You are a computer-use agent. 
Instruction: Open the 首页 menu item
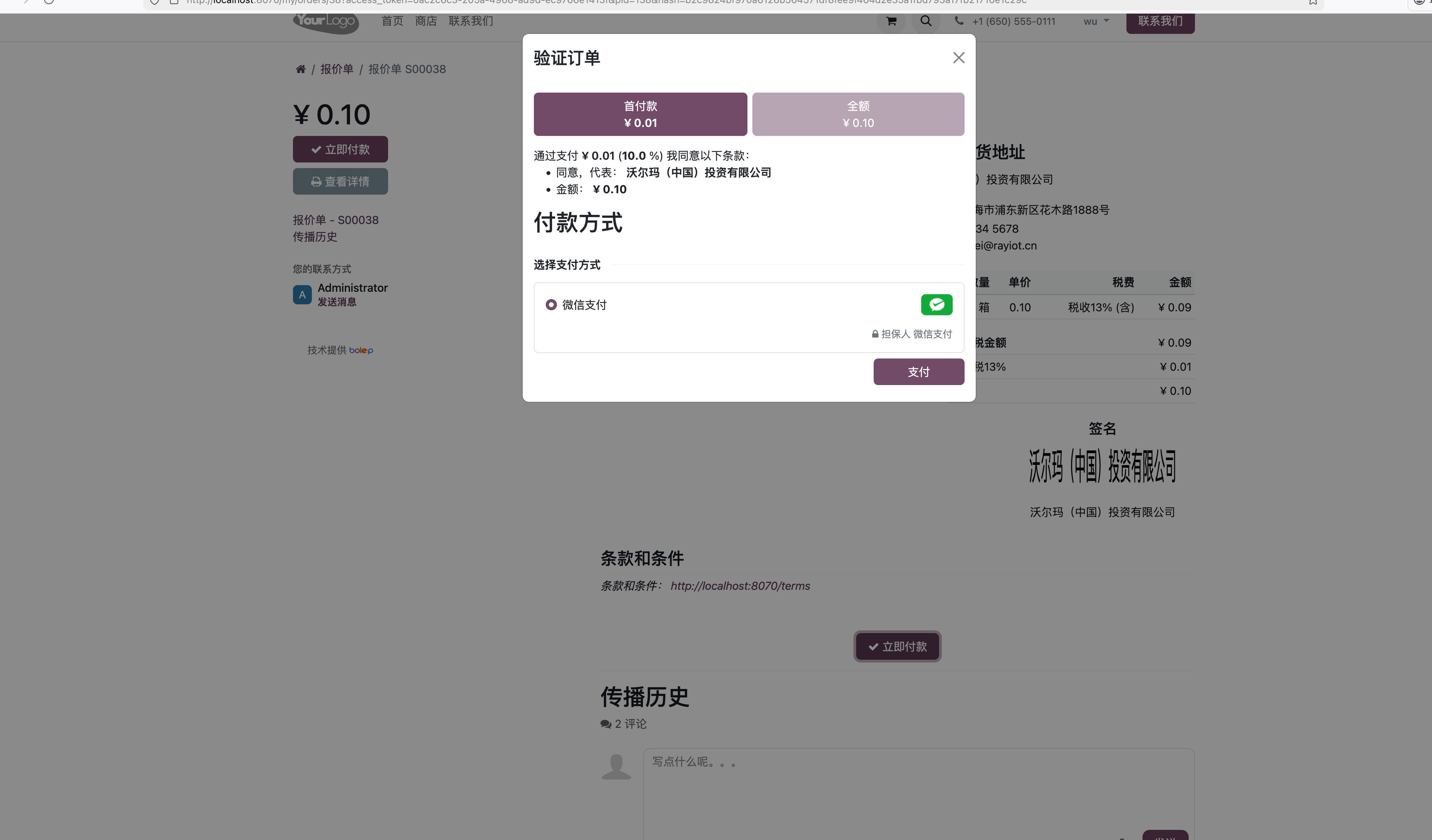tap(392, 21)
